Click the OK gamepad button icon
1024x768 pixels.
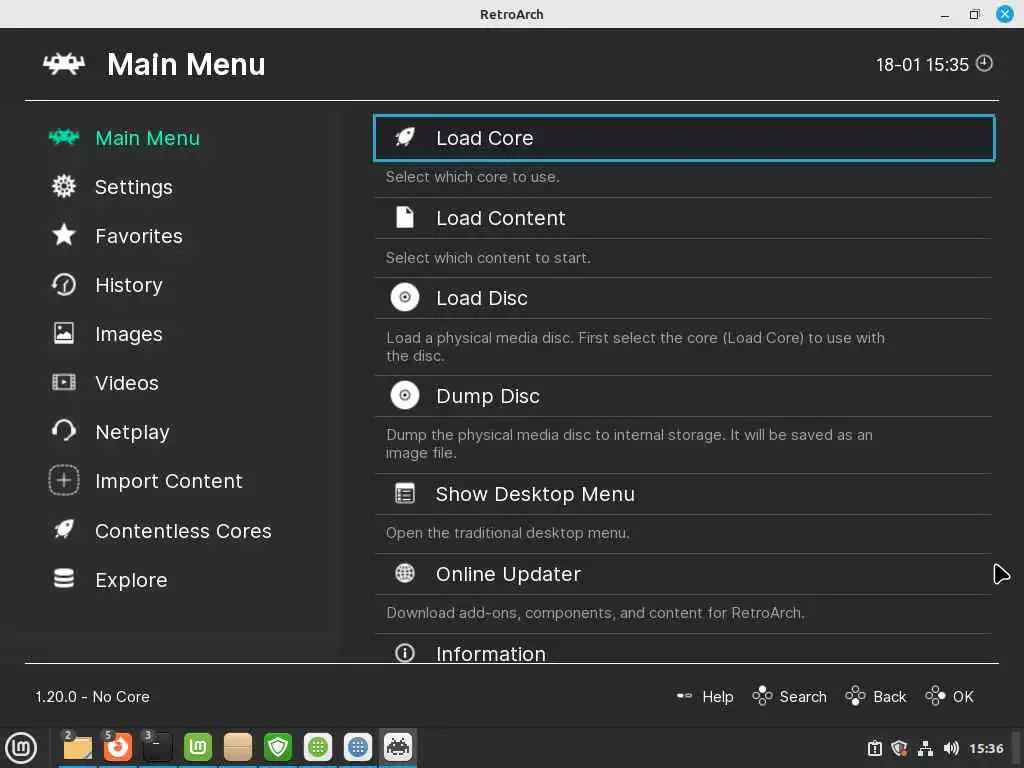tap(935, 696)
